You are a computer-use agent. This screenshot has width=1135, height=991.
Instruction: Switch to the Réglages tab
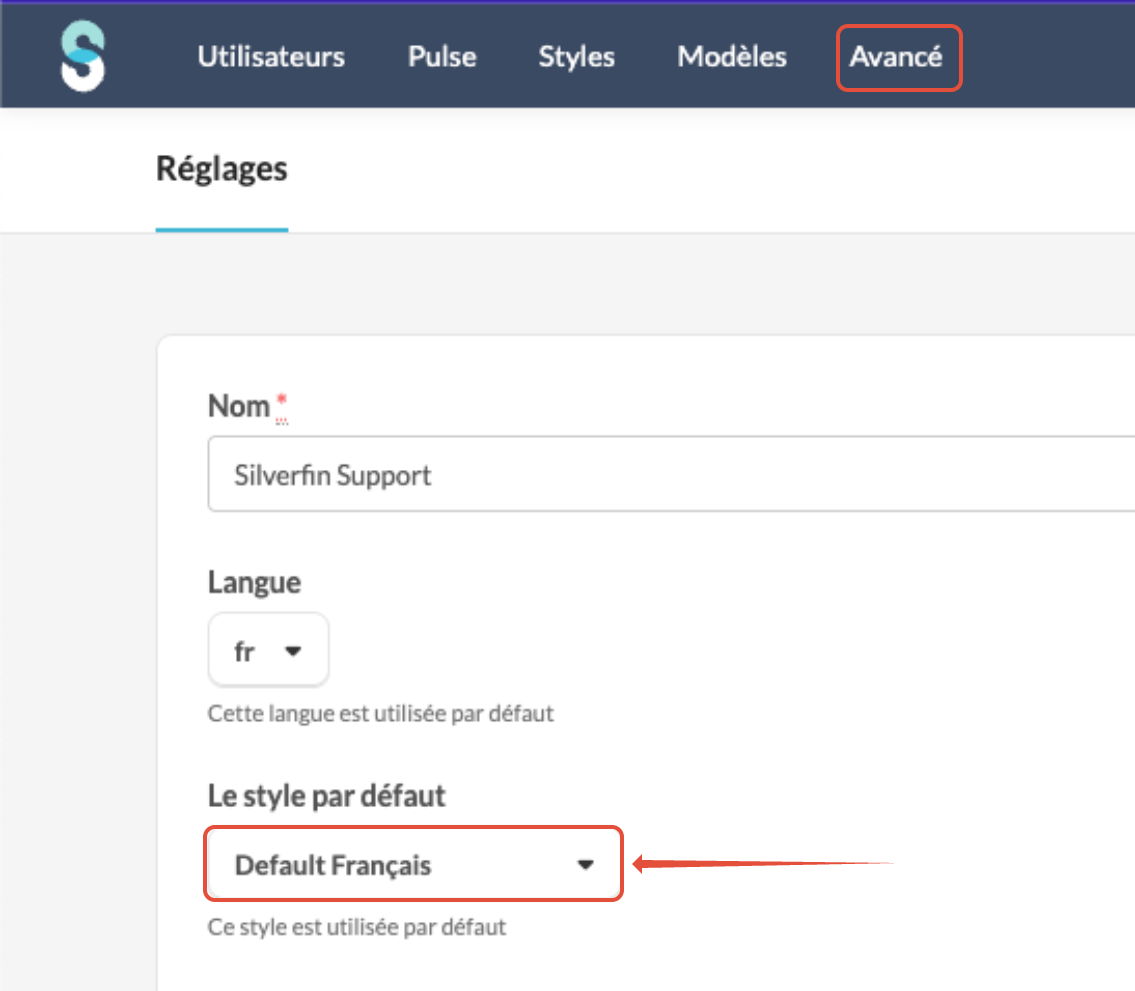tap(222, 170)
